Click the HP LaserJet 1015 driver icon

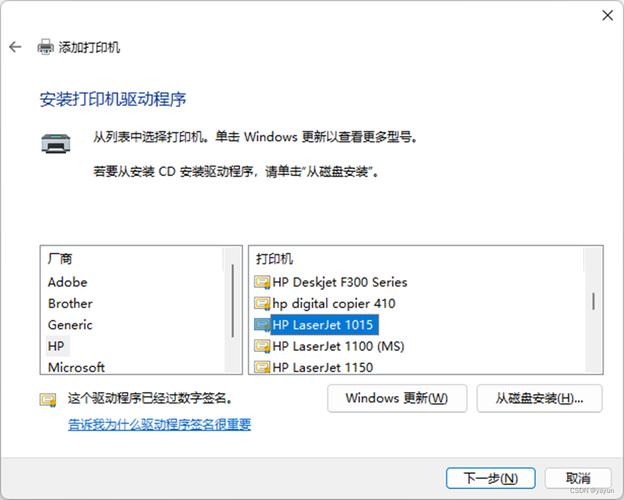[262, 325]
